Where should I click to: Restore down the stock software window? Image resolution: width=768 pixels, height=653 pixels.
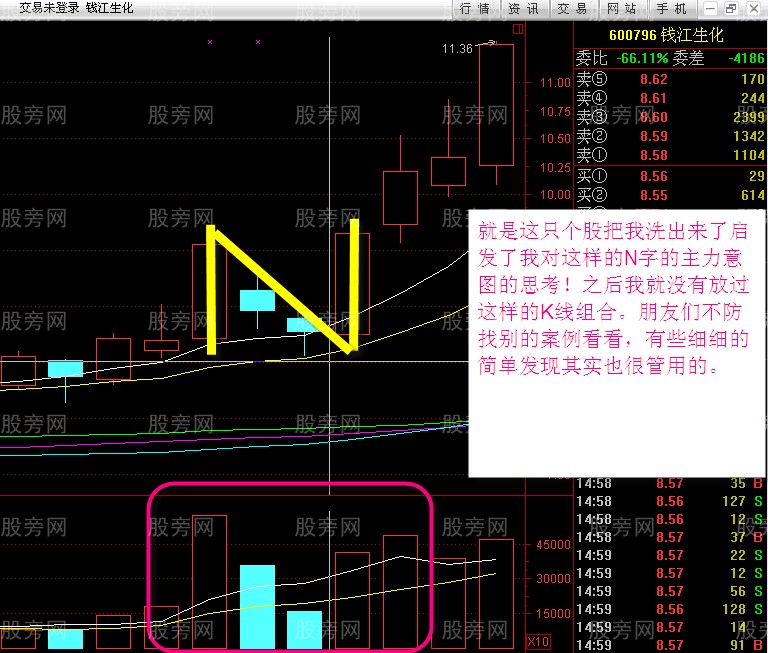click(x=732, y=8)
